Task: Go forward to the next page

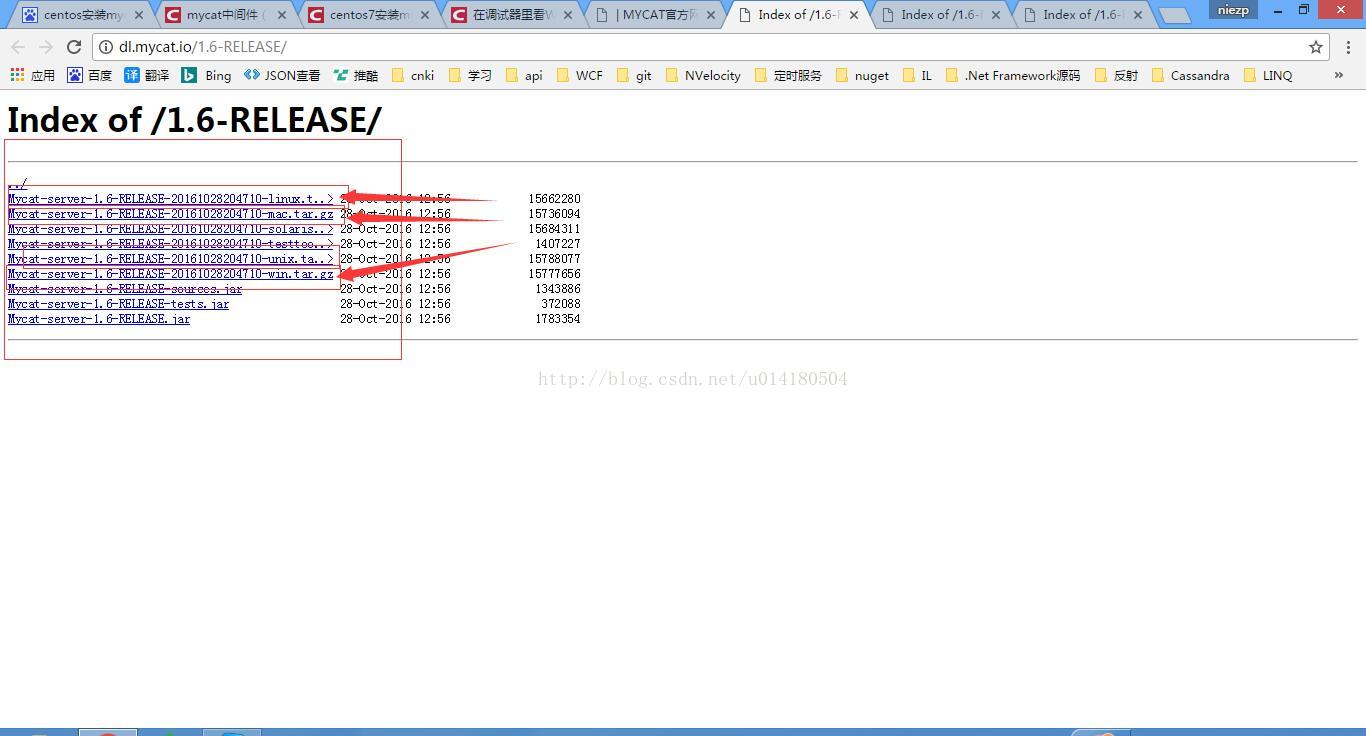Action: (x=46, y=47)
